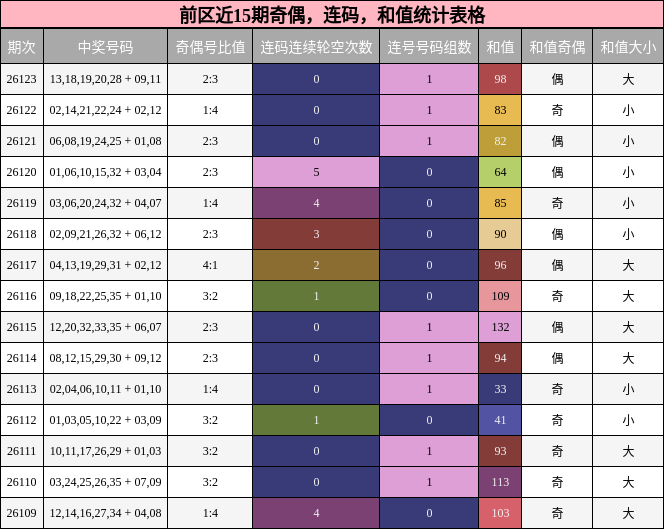Select issue number 26110

22,482
